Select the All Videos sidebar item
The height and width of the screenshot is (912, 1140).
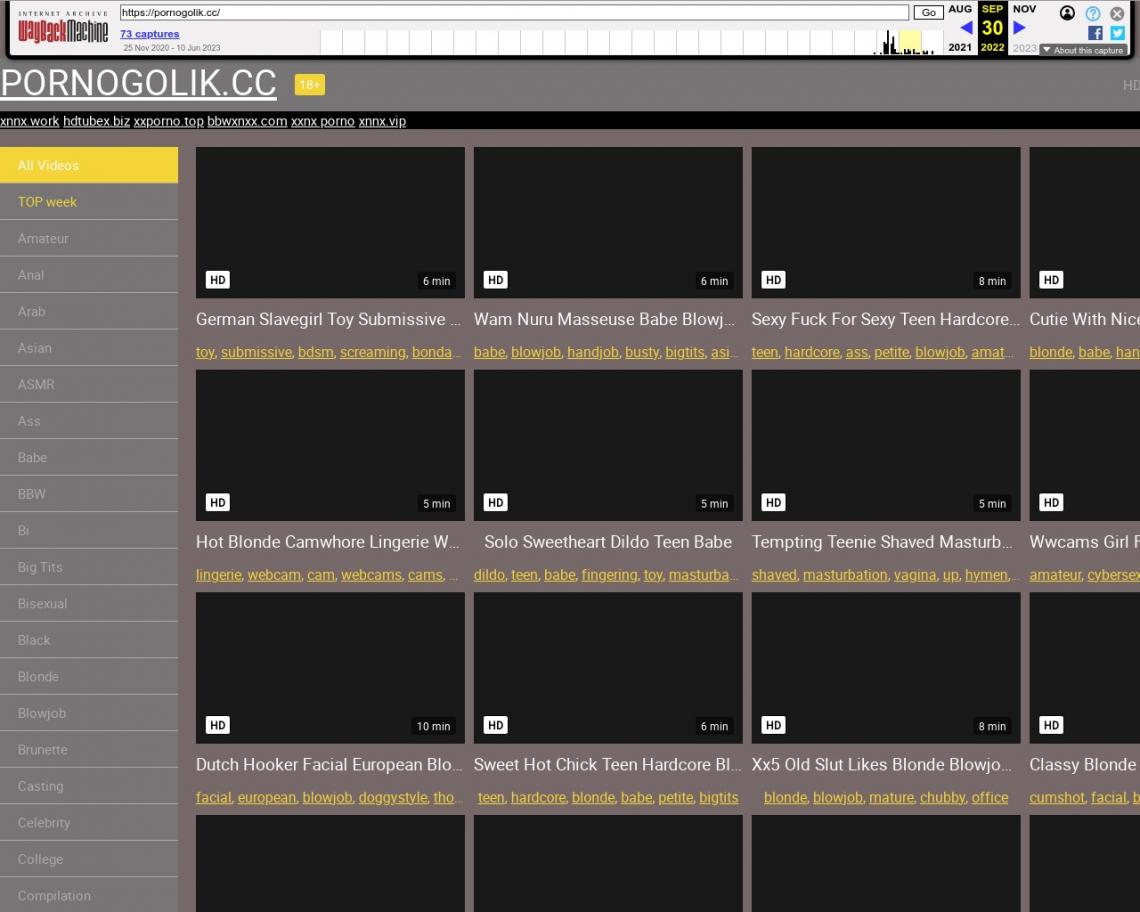(x=89, y=165)
